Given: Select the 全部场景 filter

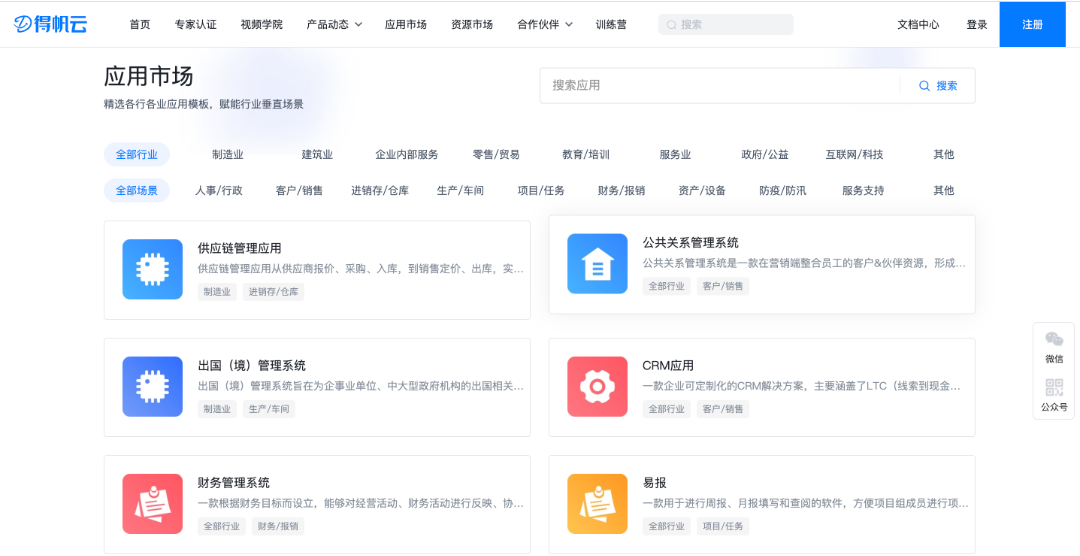Looking at the screenshot, I should coord(136,190).
